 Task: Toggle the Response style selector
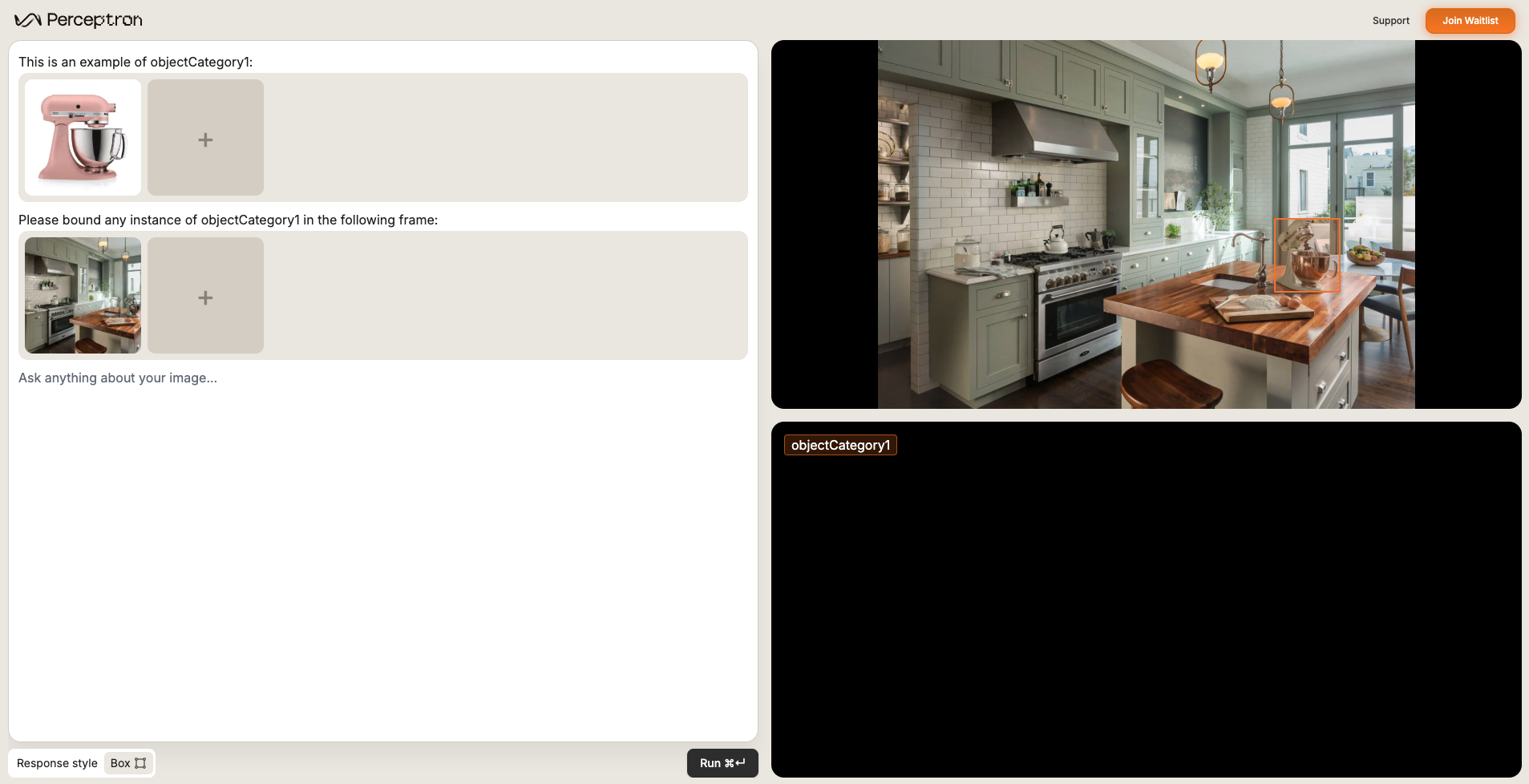click(57, 763)
